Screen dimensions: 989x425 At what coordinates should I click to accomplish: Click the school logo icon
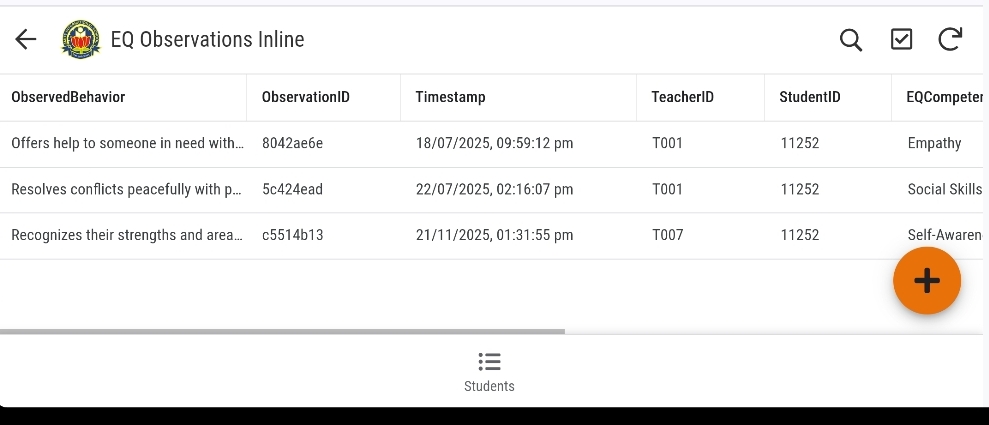coord(81,39)
